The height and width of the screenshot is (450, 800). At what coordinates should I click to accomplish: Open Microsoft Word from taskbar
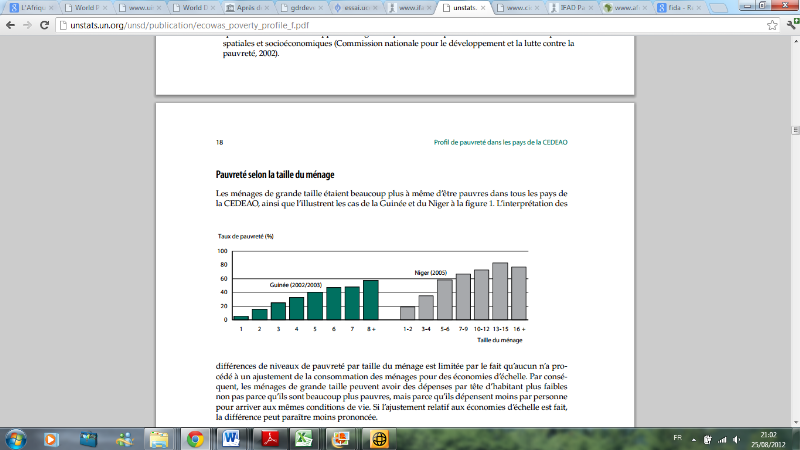231,439
